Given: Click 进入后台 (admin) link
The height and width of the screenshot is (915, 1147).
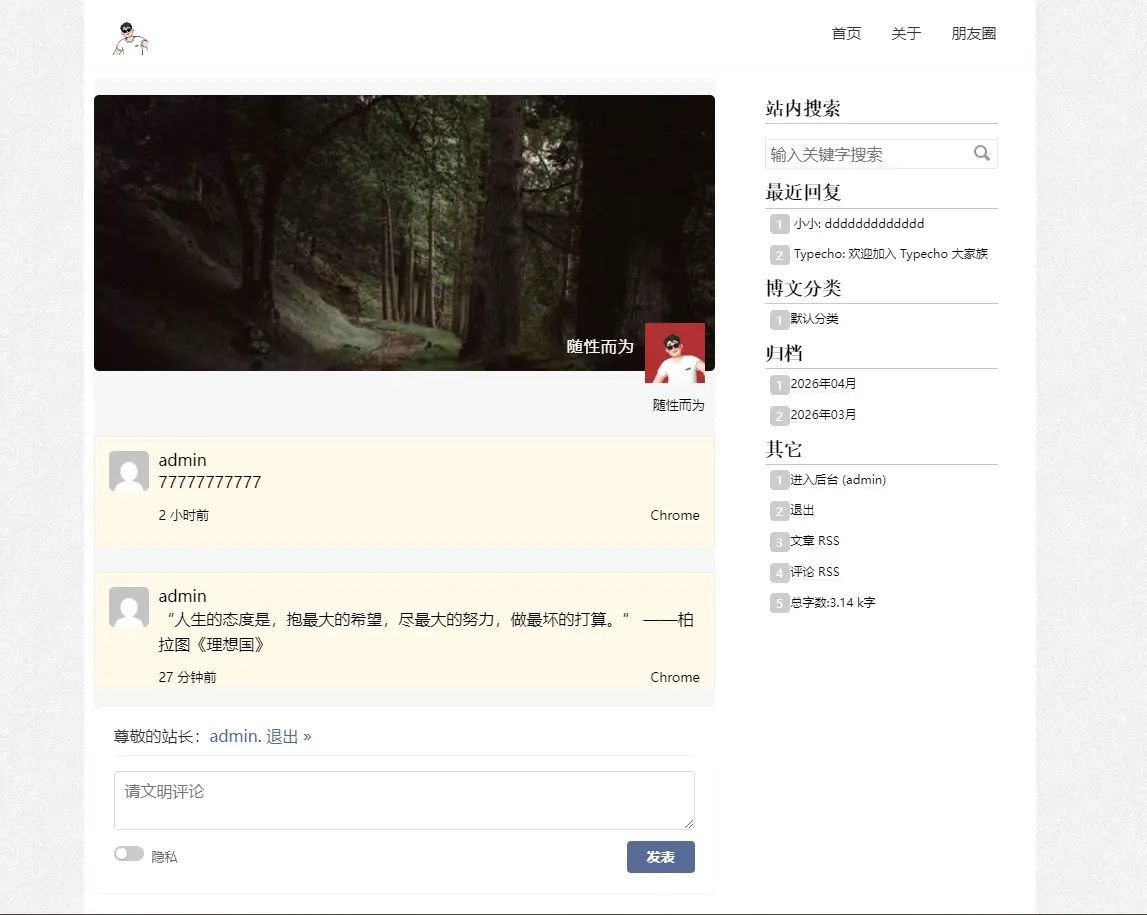Looking at the screenshot, I should pos(838,480).
